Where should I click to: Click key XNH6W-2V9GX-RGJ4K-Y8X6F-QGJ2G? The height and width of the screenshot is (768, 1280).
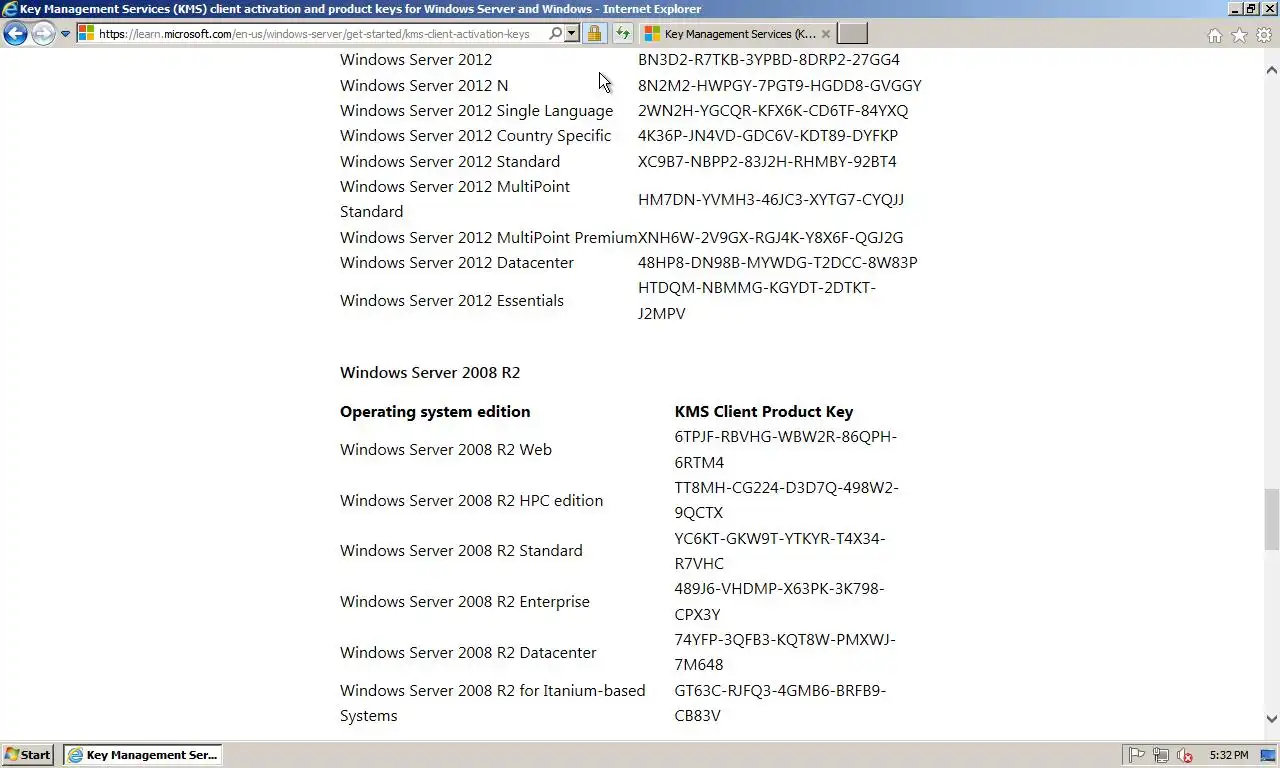tap(771, 238)
